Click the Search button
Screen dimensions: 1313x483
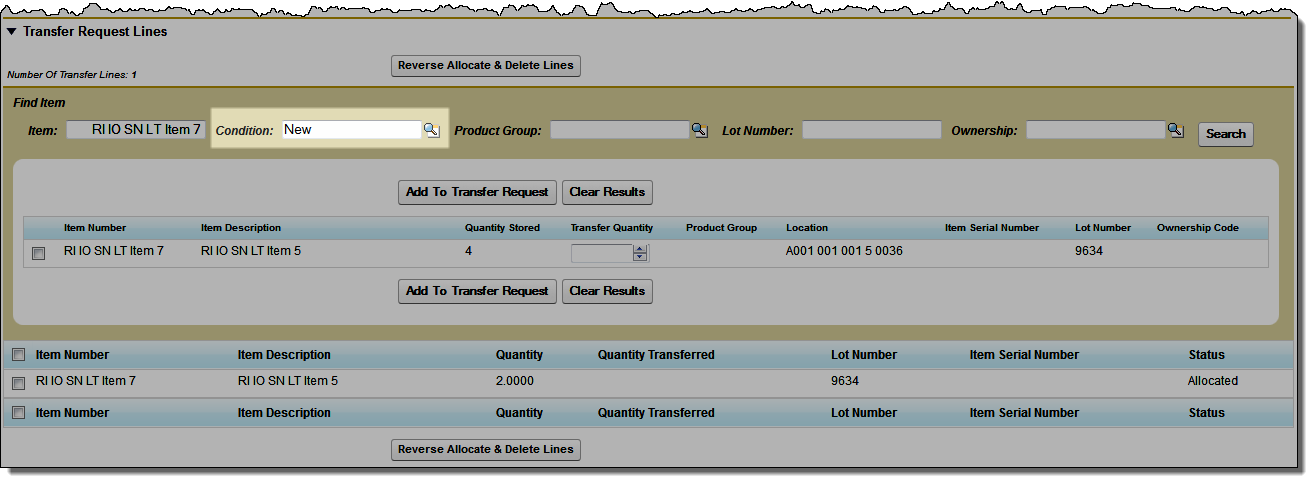pos(1225,134)
